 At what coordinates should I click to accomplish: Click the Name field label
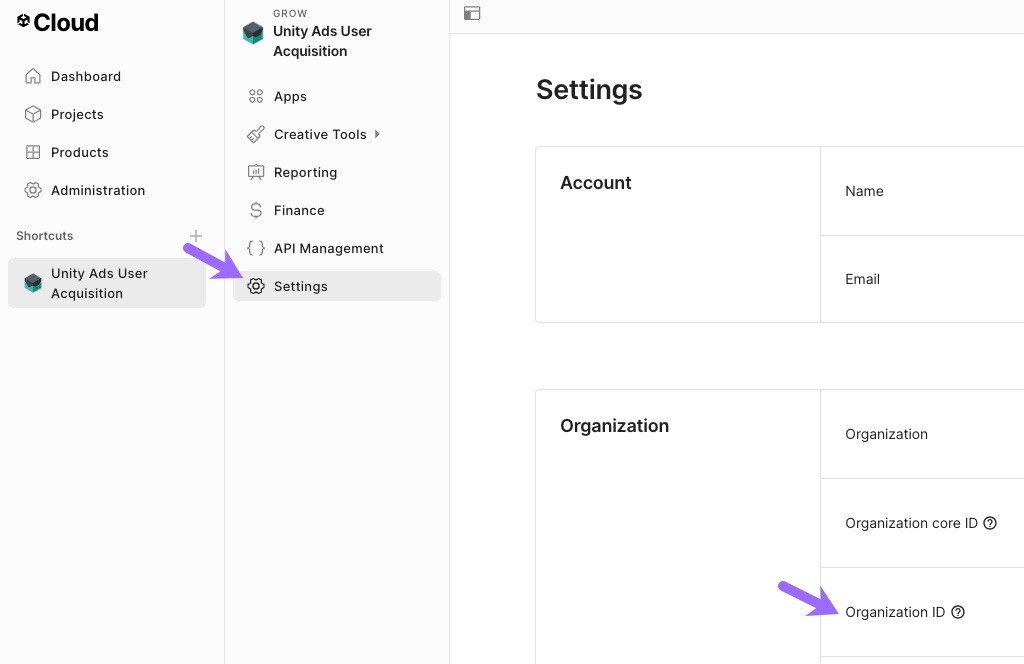tap(864, 191)
